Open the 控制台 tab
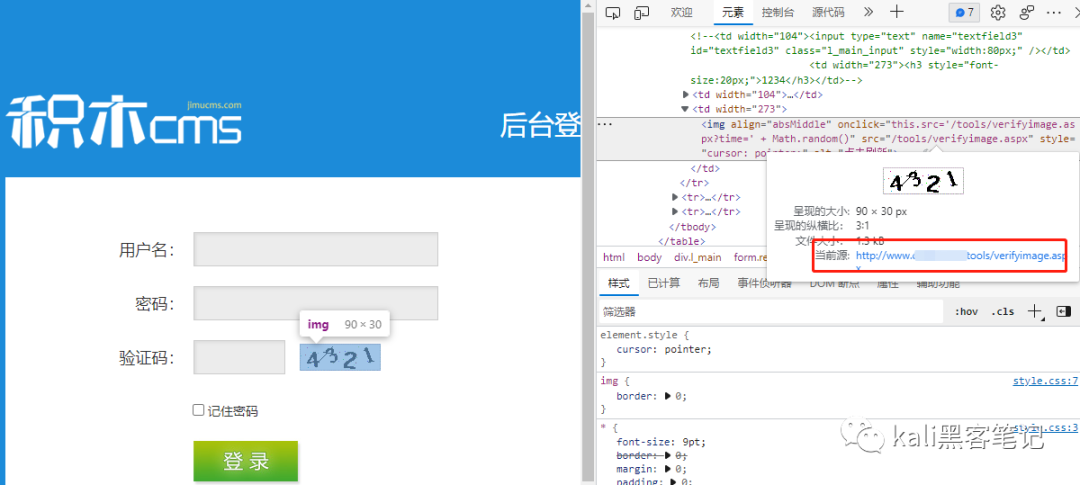This screenshot has width=1080, height=485. (778, 12)
